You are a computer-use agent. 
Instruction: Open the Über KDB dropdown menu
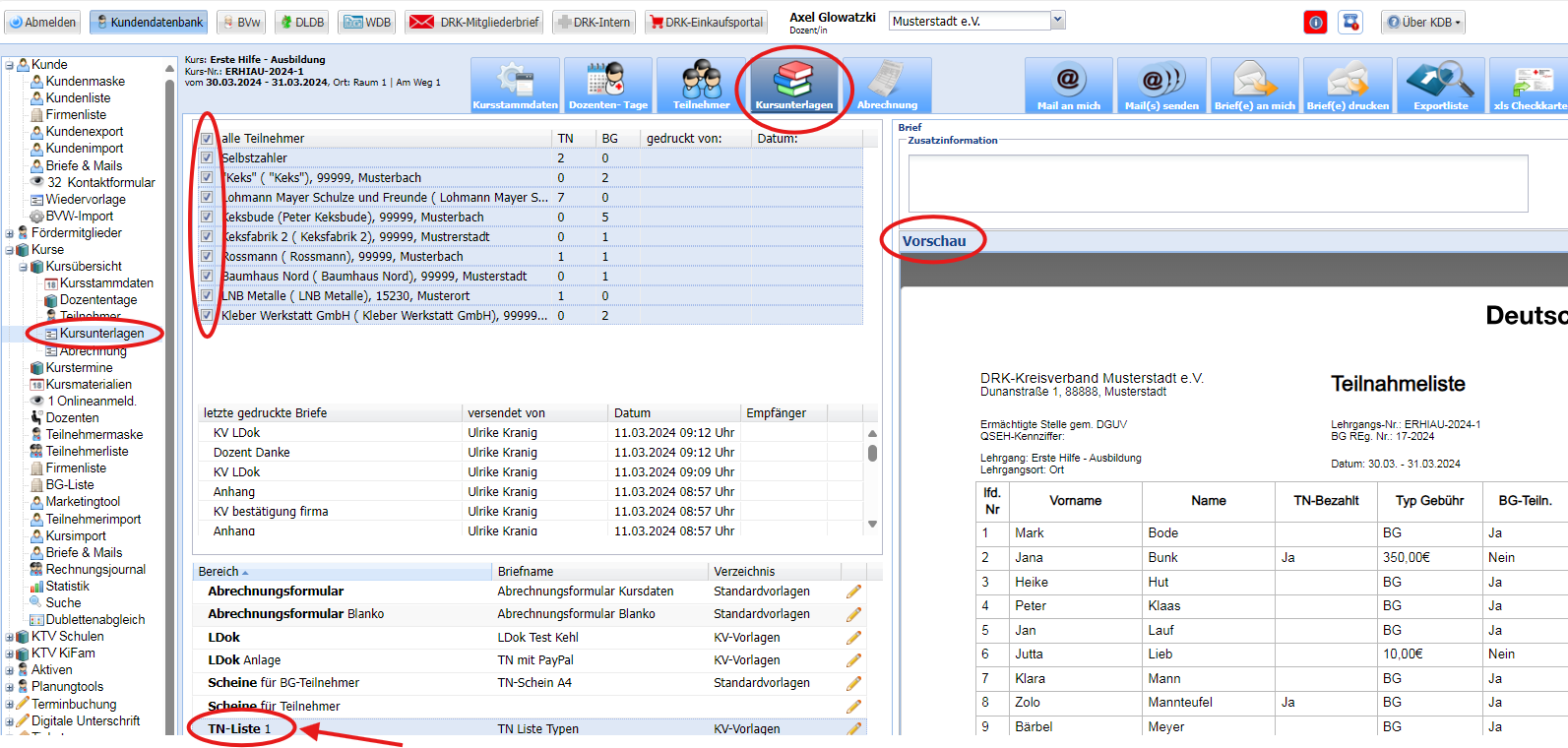pos(1422,22)
